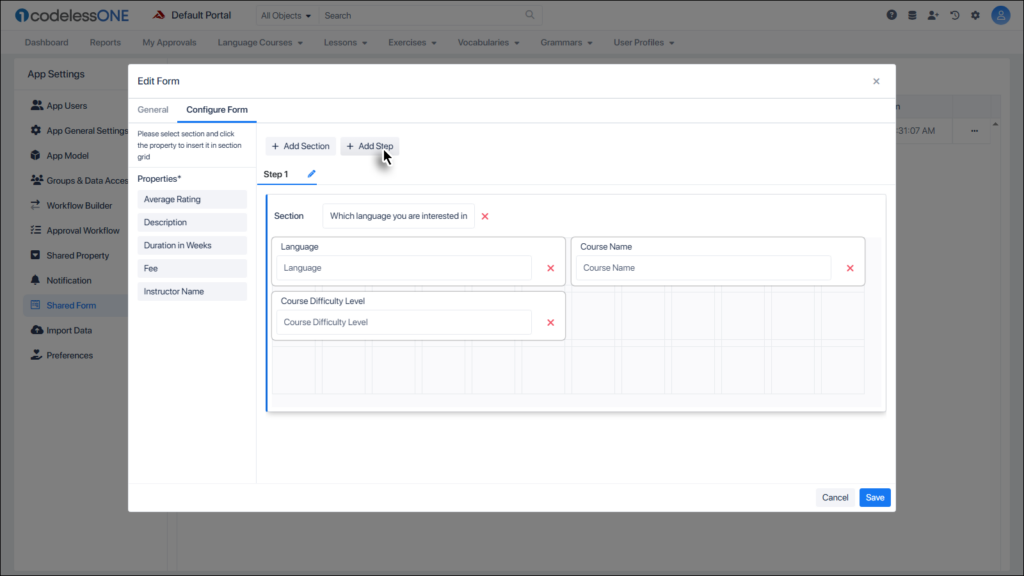Image resolution: width=1024 pixels, height=576 pixels.
Task: Click the App General Settings gear icon
Action: (35, 130)
